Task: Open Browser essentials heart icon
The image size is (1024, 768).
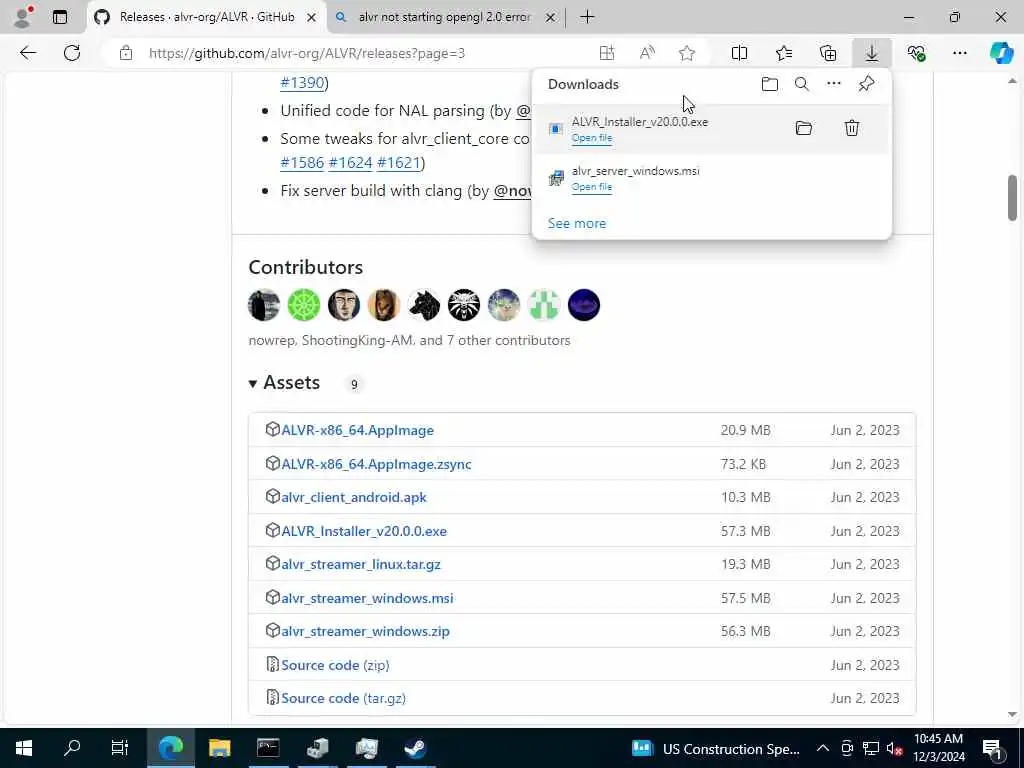Action: coord(916,53)
